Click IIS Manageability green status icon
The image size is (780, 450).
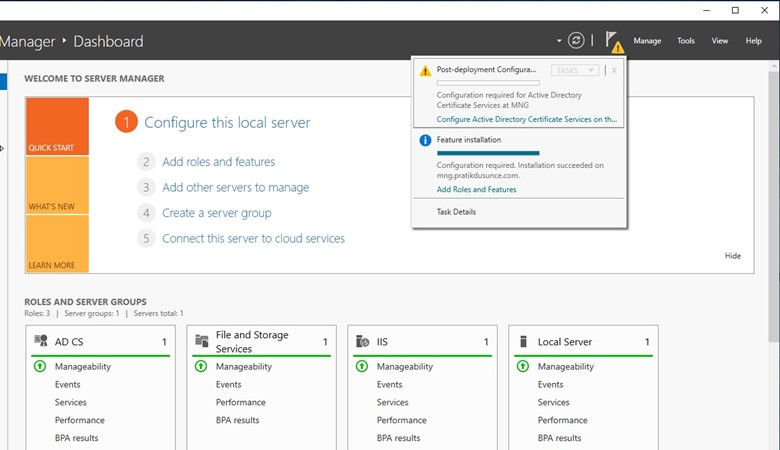(x=362, y=366)
